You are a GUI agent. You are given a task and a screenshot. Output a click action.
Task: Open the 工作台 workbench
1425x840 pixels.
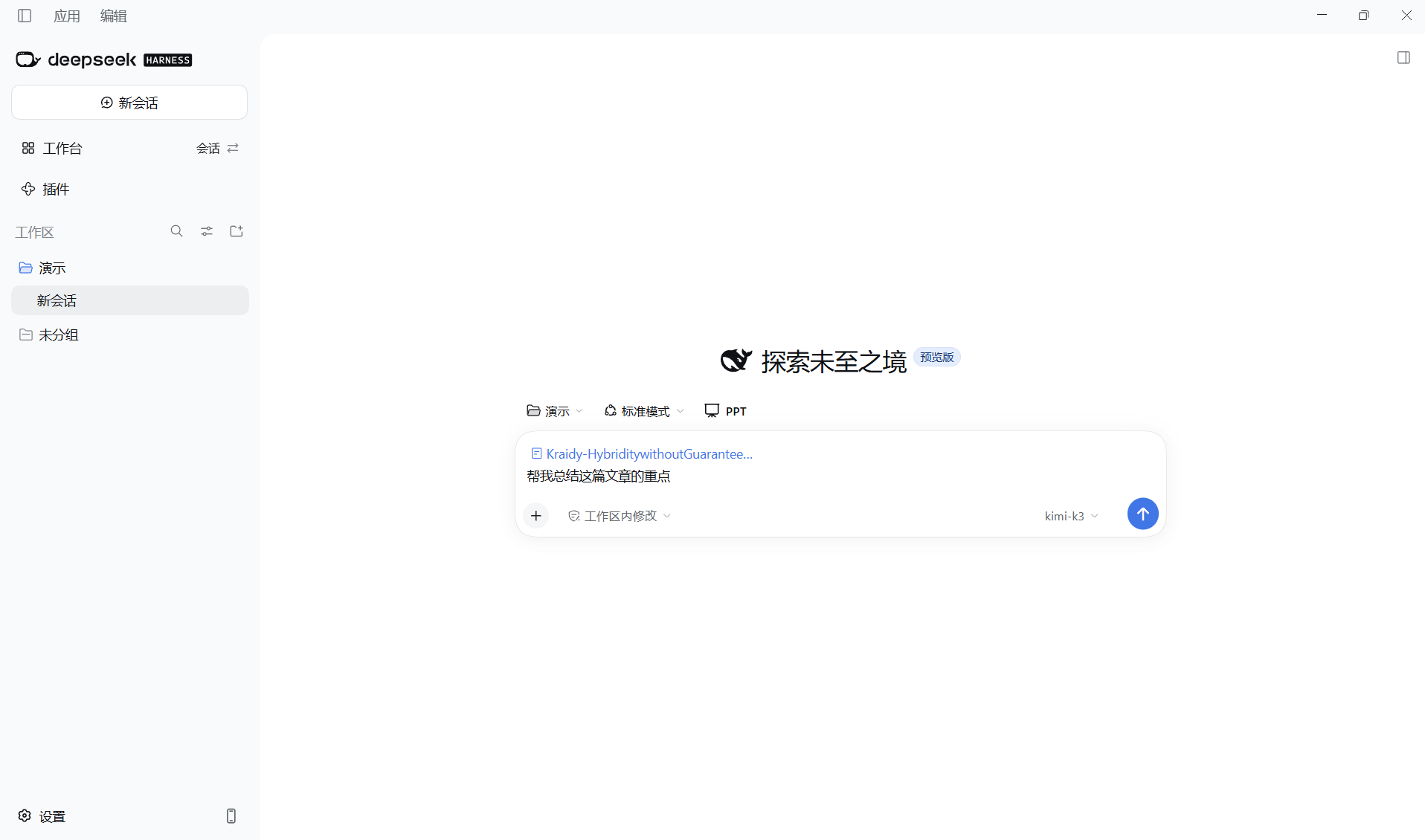(x=52, y=149)
